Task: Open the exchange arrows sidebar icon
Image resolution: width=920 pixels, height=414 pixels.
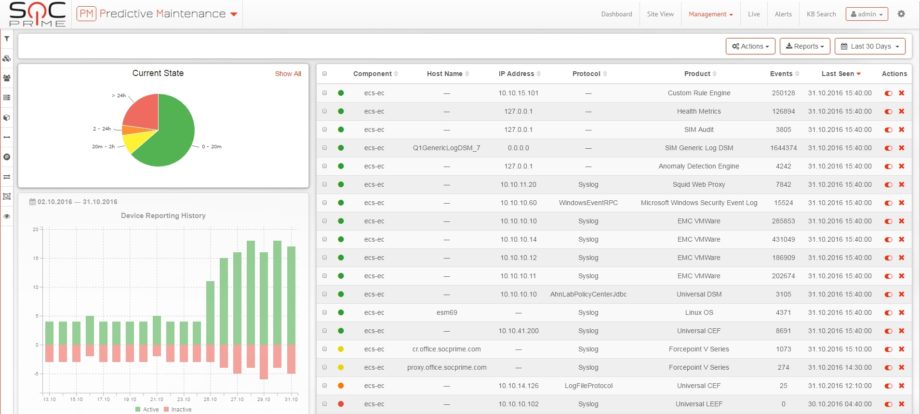Action: tap(7, 177)
